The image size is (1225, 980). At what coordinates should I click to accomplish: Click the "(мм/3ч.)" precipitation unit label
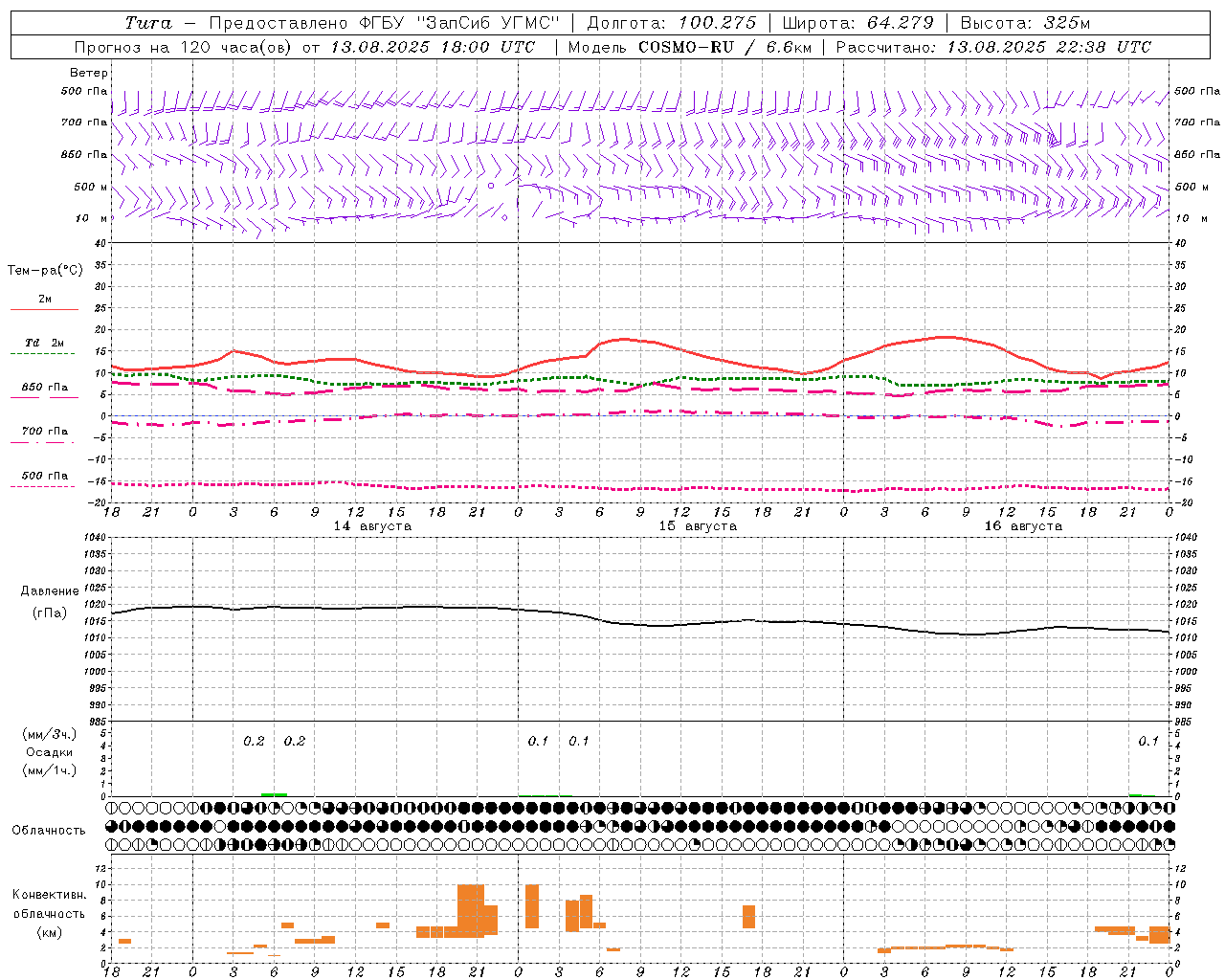tap(50, 734)
